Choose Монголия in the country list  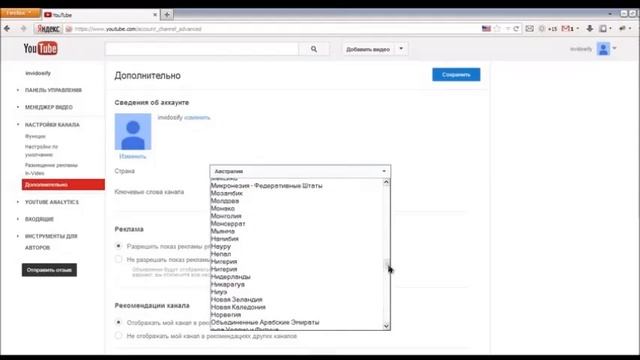click(x=226, y=216)
